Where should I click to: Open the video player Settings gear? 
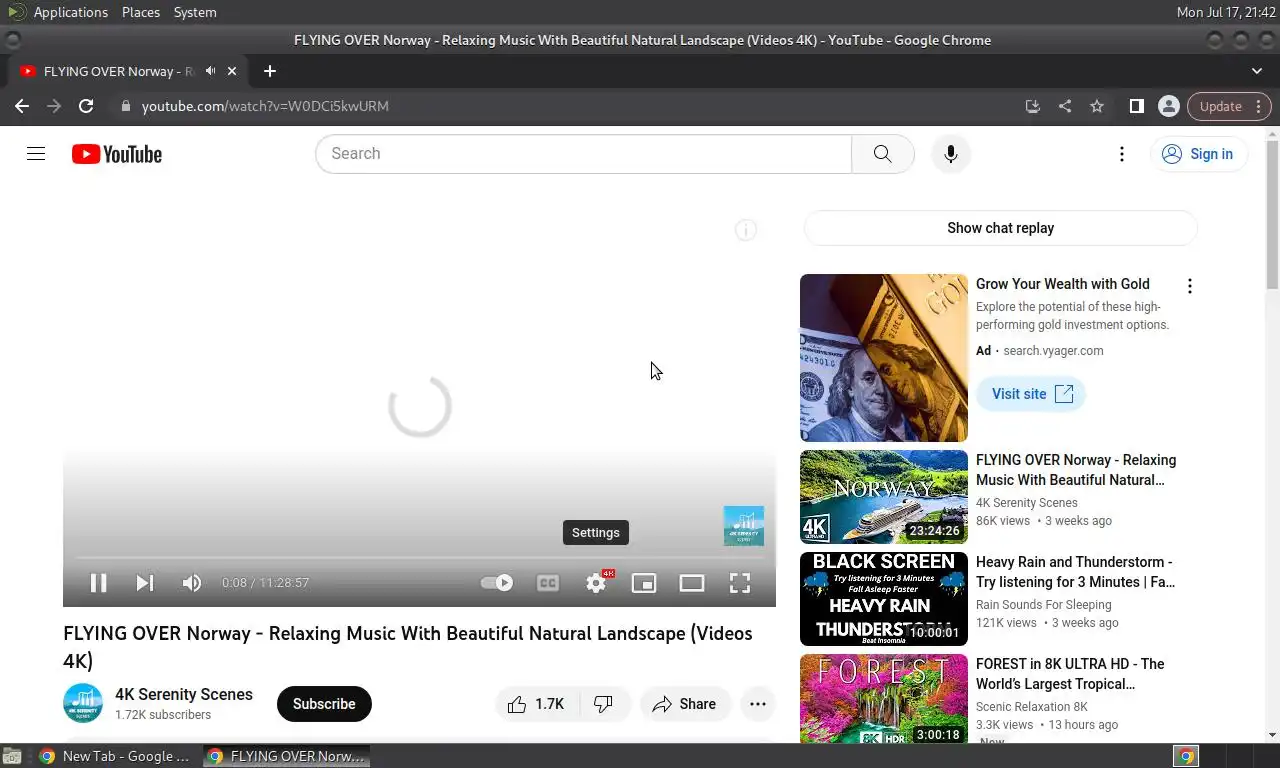pyautogui.click(x=596, y=583)
